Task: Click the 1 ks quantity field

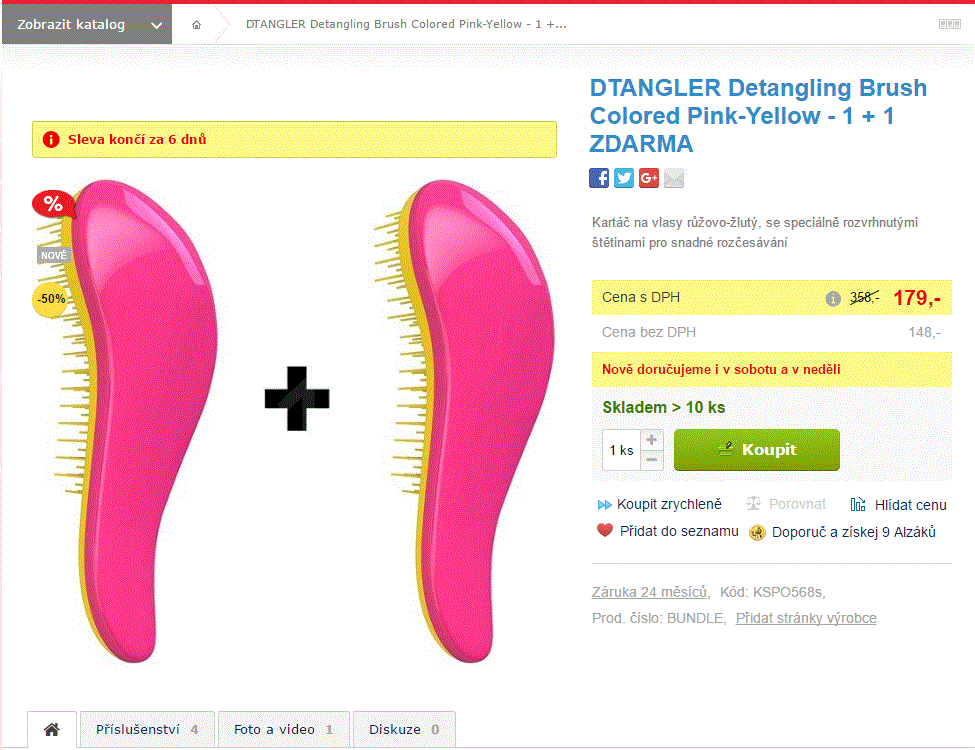Action: [621, 450]
